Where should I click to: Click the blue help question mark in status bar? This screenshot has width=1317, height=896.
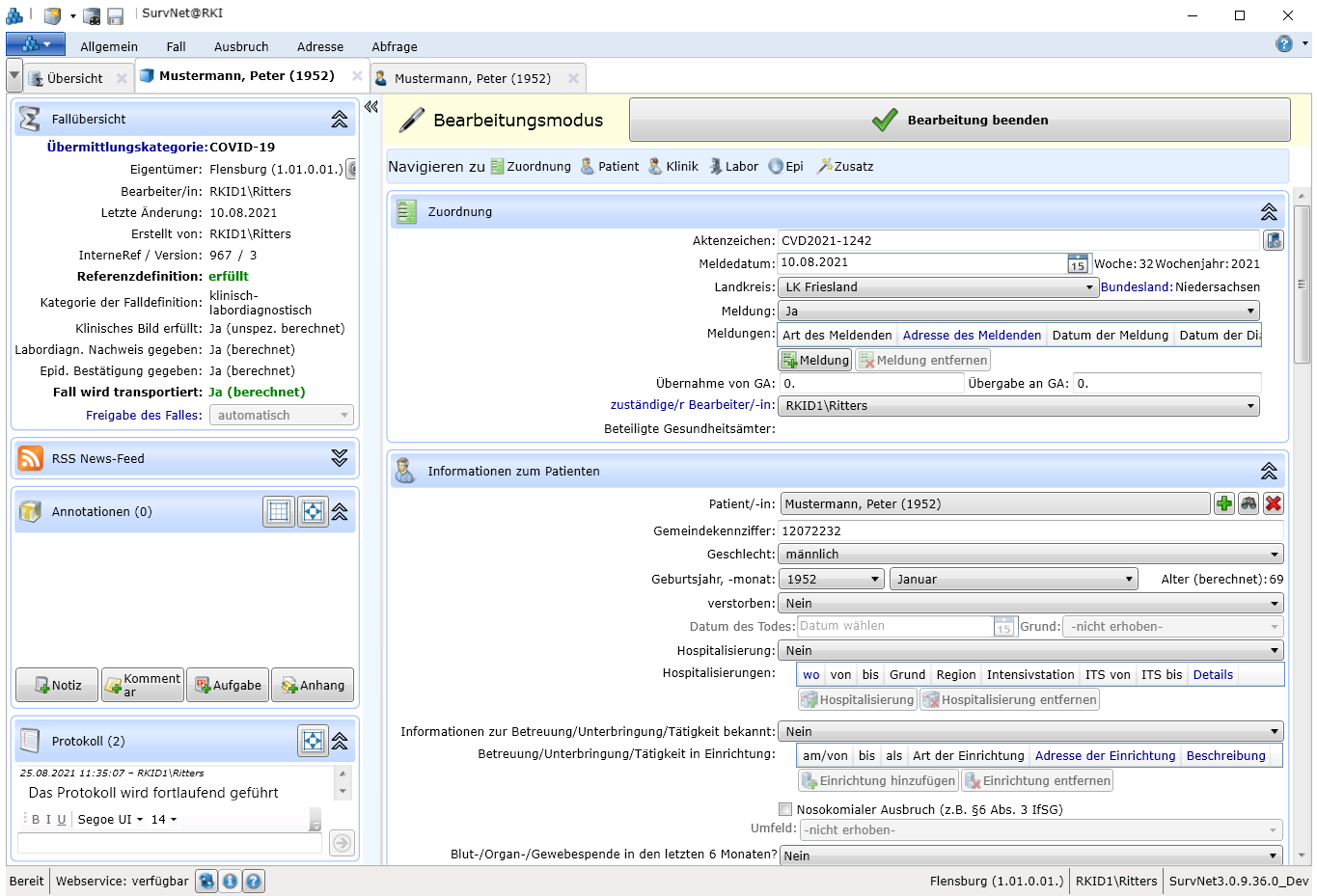point(254,881)
